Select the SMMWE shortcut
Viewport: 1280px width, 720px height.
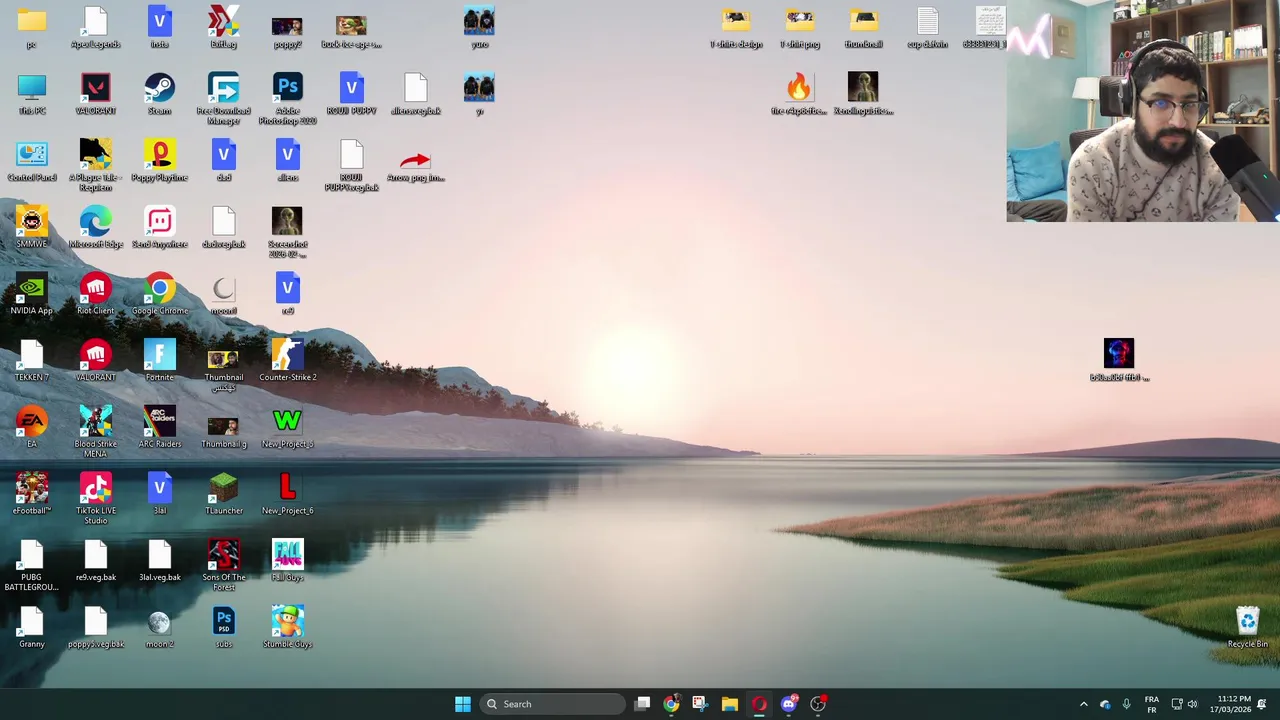tap(31, 228)
